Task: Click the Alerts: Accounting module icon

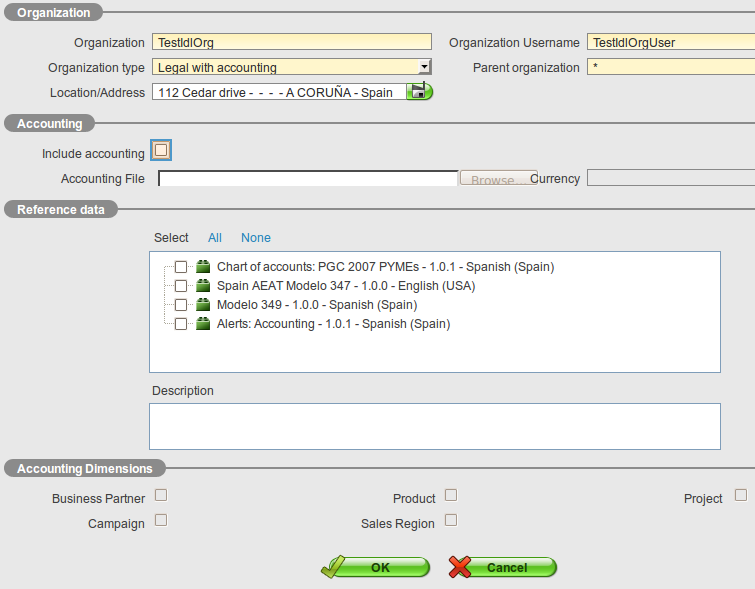Action: (x=204, y=324)
